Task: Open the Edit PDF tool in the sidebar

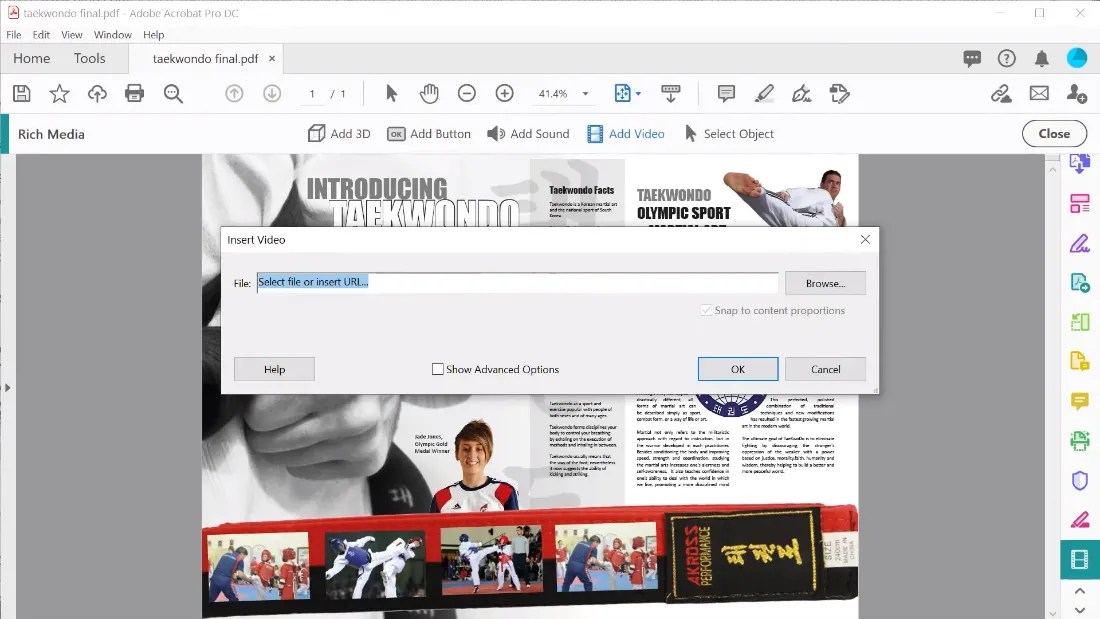Action: [x=1081, y=243]
